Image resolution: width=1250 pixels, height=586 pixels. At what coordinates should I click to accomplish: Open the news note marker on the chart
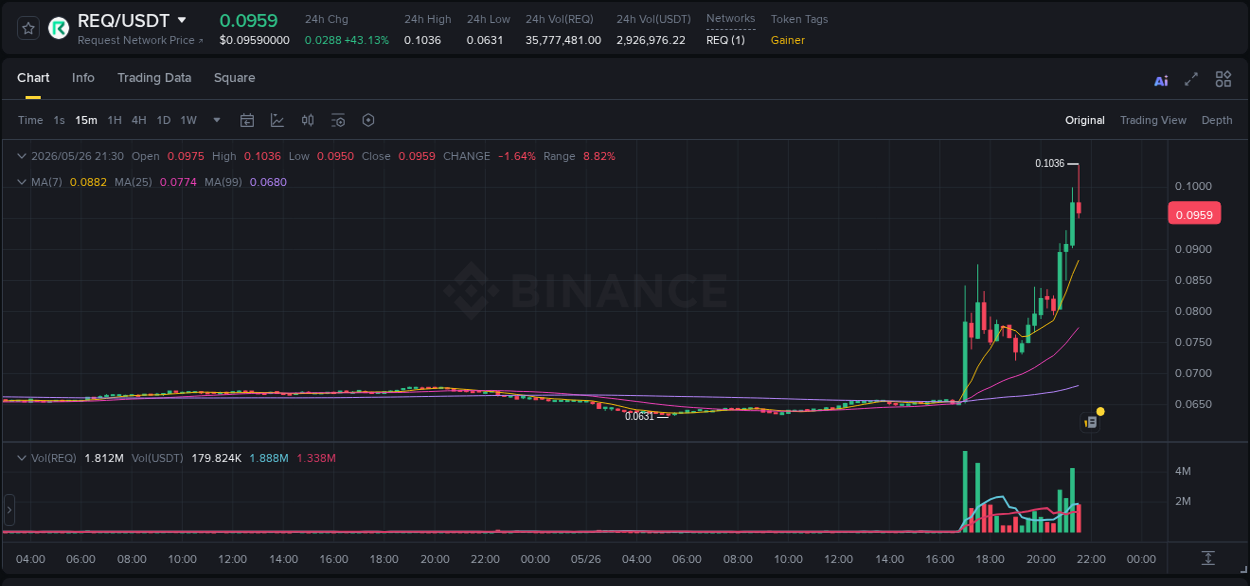pyautogui.click(x=1091, y=422)
